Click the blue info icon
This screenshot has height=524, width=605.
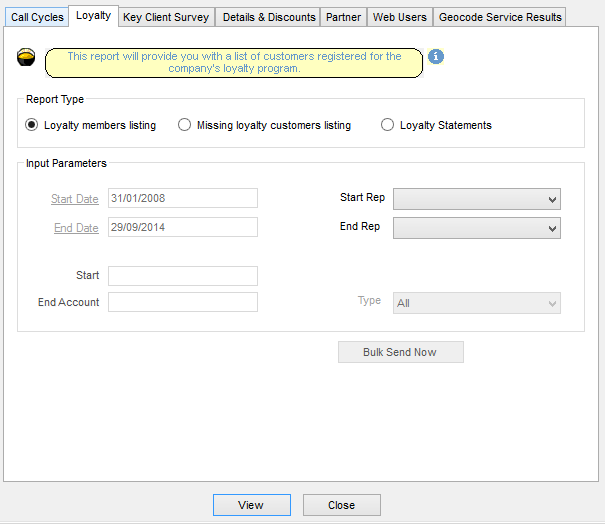[x=436, y=57]
